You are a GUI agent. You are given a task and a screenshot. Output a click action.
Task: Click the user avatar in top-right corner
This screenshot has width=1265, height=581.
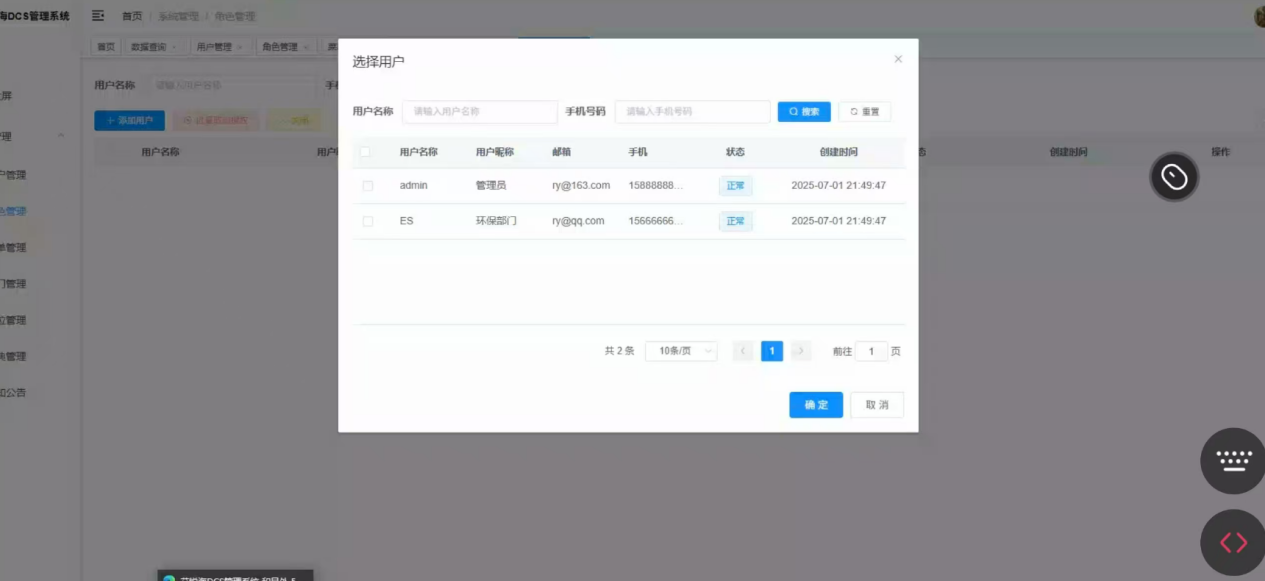(1259, 16)
